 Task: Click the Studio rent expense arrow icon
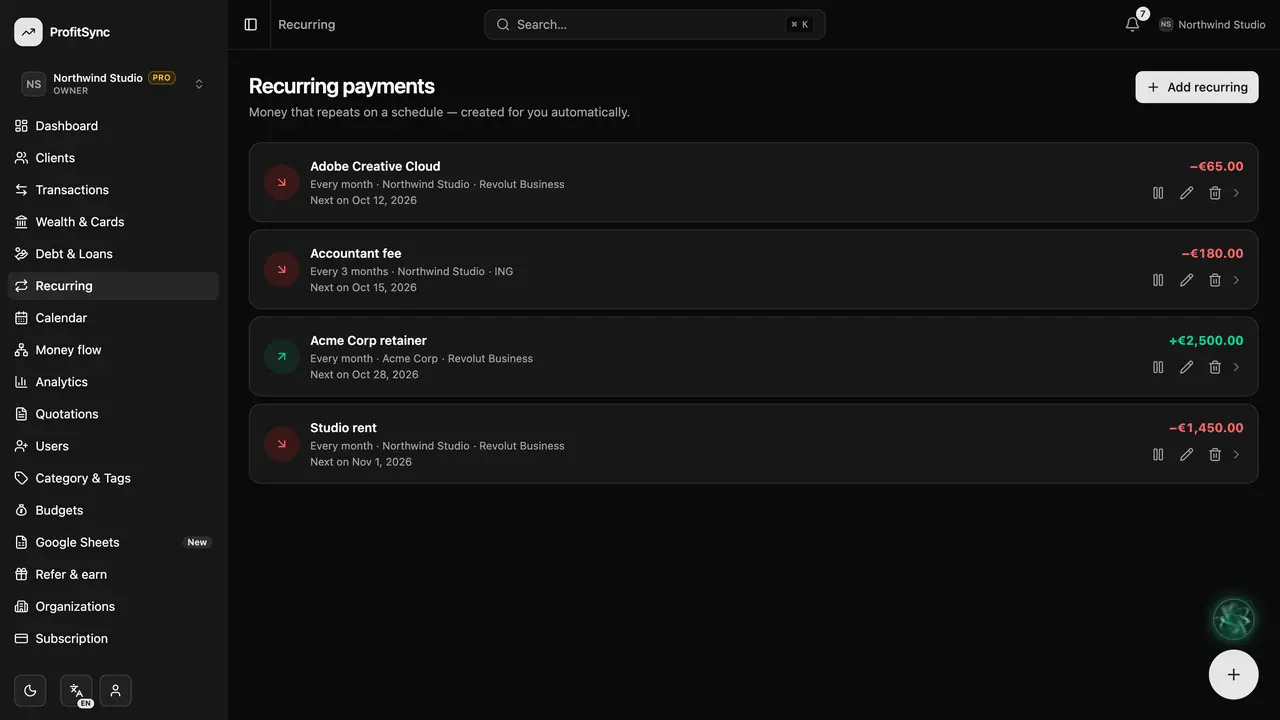(x=282, y=444)
